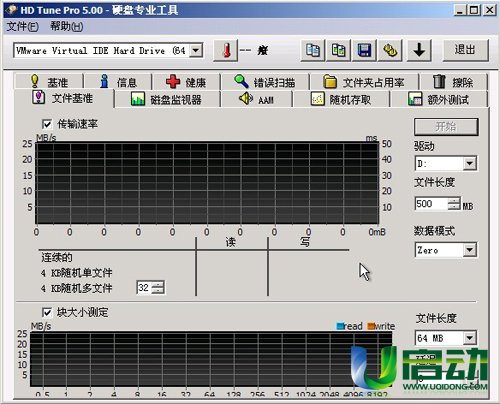Click HD Tune Pro title bar app icon
This screenshot has height=404, width=500.
11,10
